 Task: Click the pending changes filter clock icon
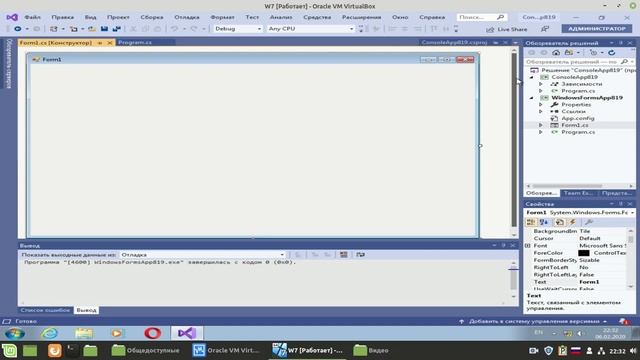click(593, 52)
